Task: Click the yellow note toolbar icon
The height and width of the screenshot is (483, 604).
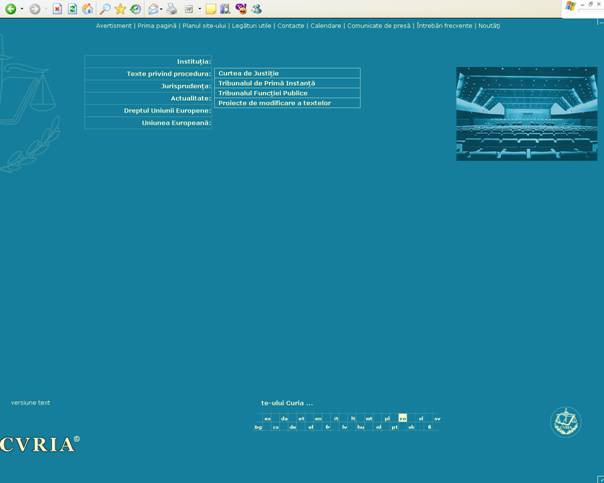Action: pyautogui.click(x=210, y=9)
